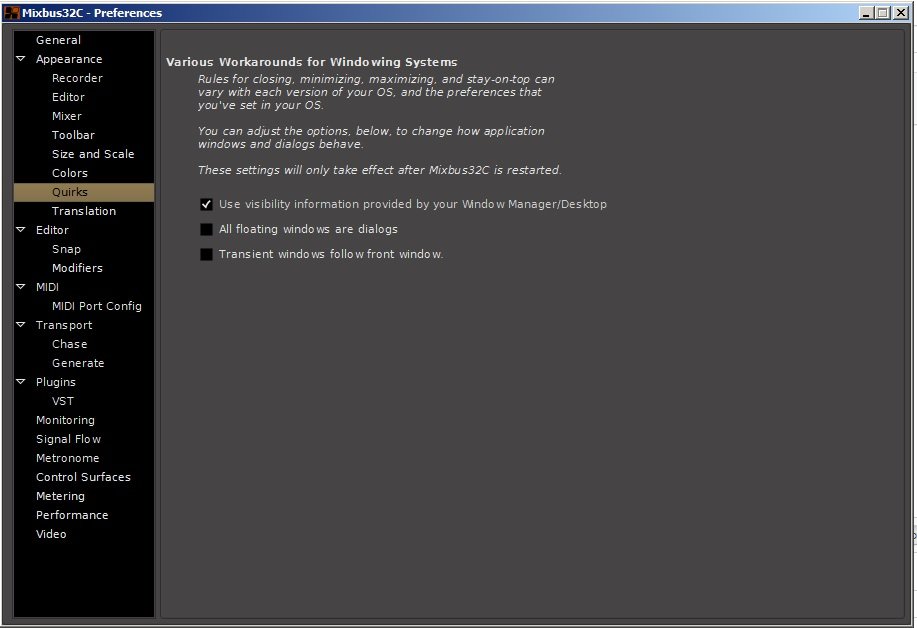This screenshot has width=917, height=628.
Task: Collapse the Appearance section arrow
Action: click(x=21, y=58)
